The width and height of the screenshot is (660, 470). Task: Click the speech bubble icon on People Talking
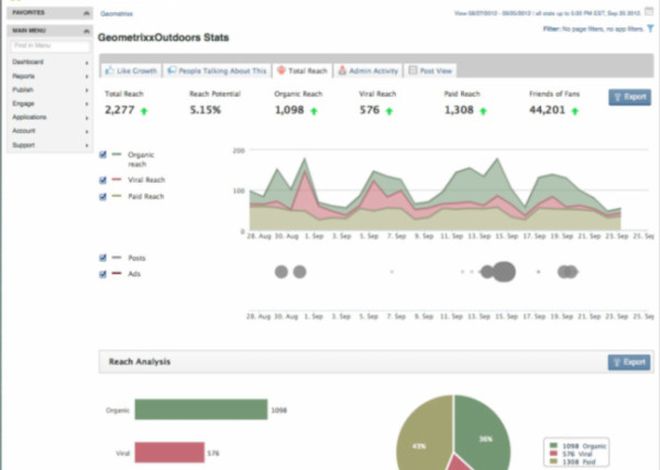pyautogui.click(x=171, y=70)
